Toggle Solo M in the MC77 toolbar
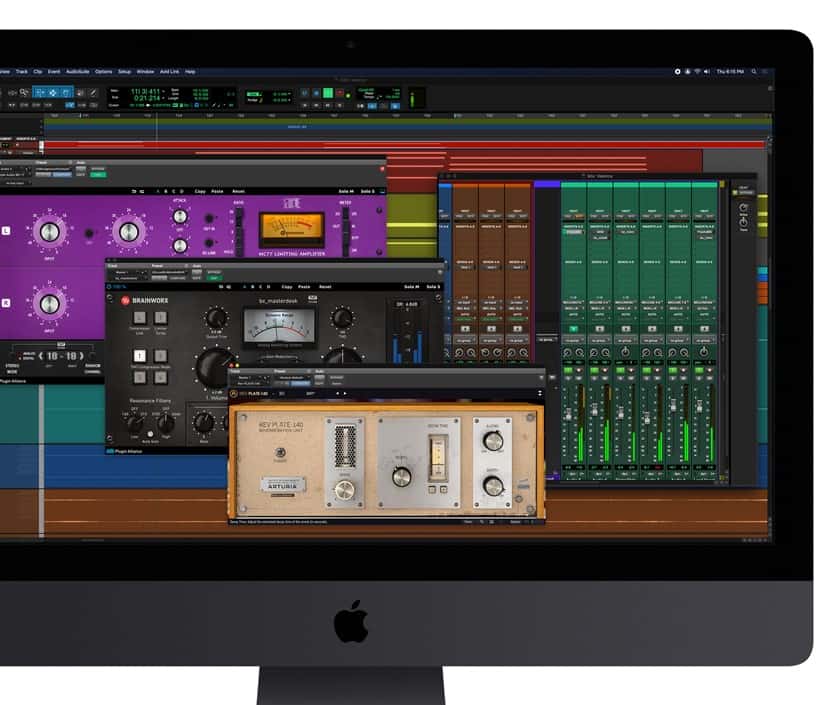Image resolution: width=833 pixels, height=705 pixels. (346, 191)
